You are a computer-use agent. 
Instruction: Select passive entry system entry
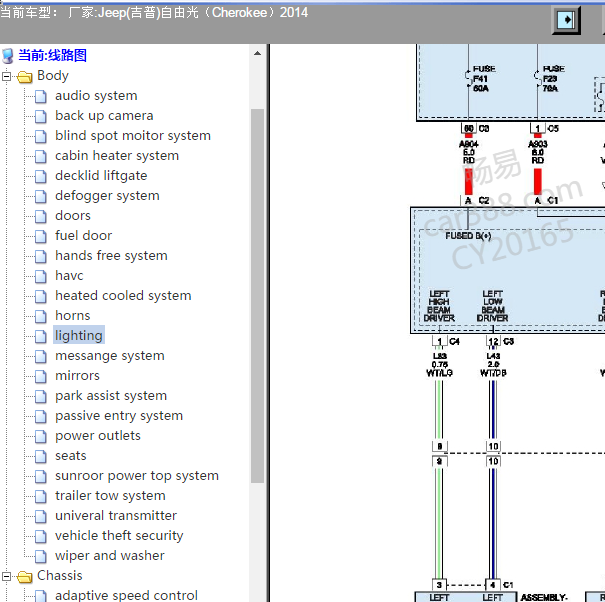[119, 416]
